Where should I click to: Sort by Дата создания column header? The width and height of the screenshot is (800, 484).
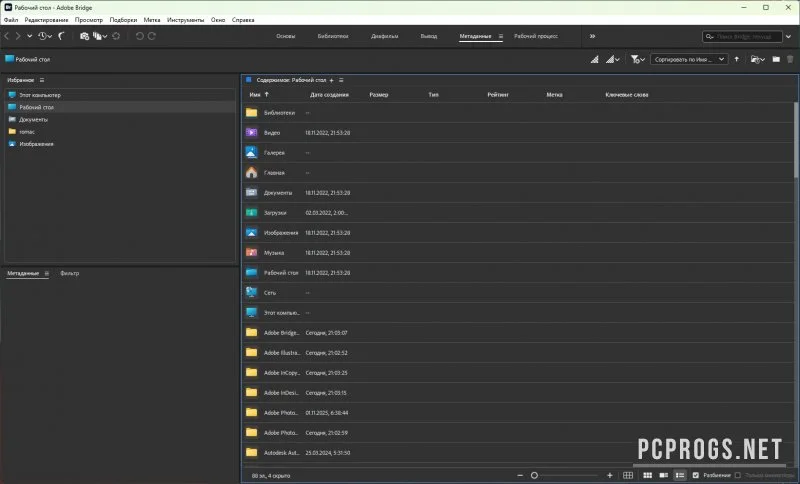(329, 95)
